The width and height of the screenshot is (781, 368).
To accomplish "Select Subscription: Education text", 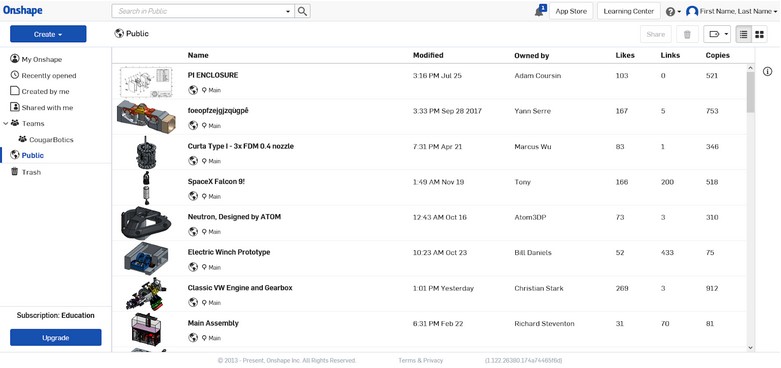I will coord(55,315).
